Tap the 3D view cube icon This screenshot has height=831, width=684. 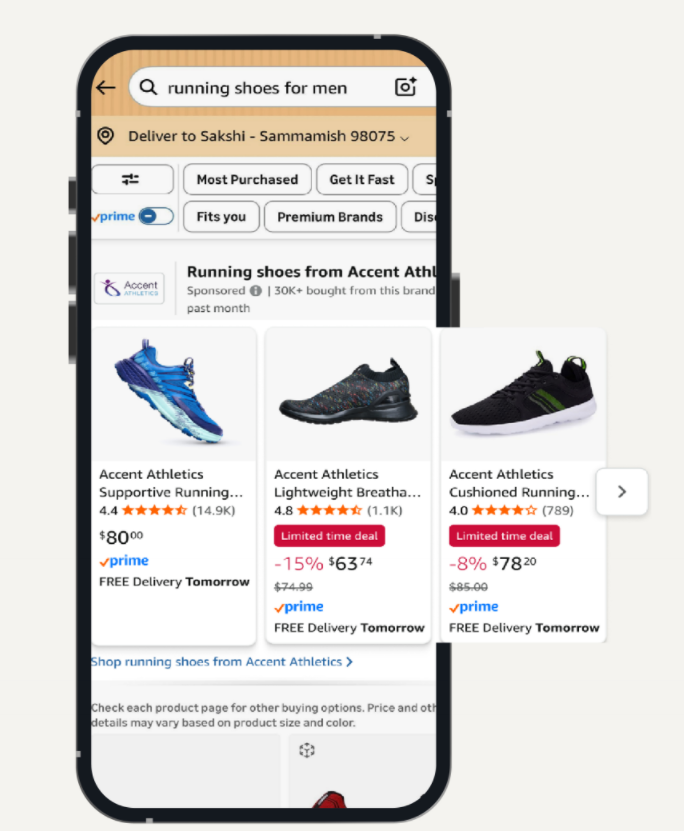307,750
